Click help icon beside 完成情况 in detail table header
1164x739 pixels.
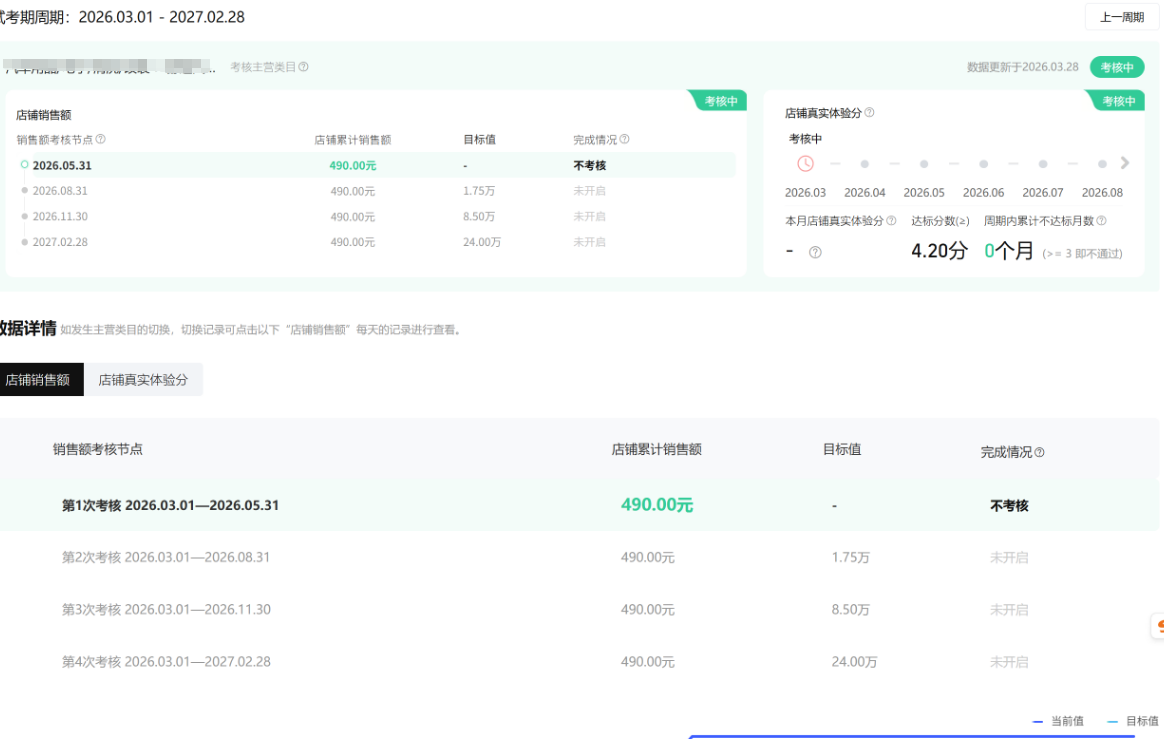(x=1039, y=452)
